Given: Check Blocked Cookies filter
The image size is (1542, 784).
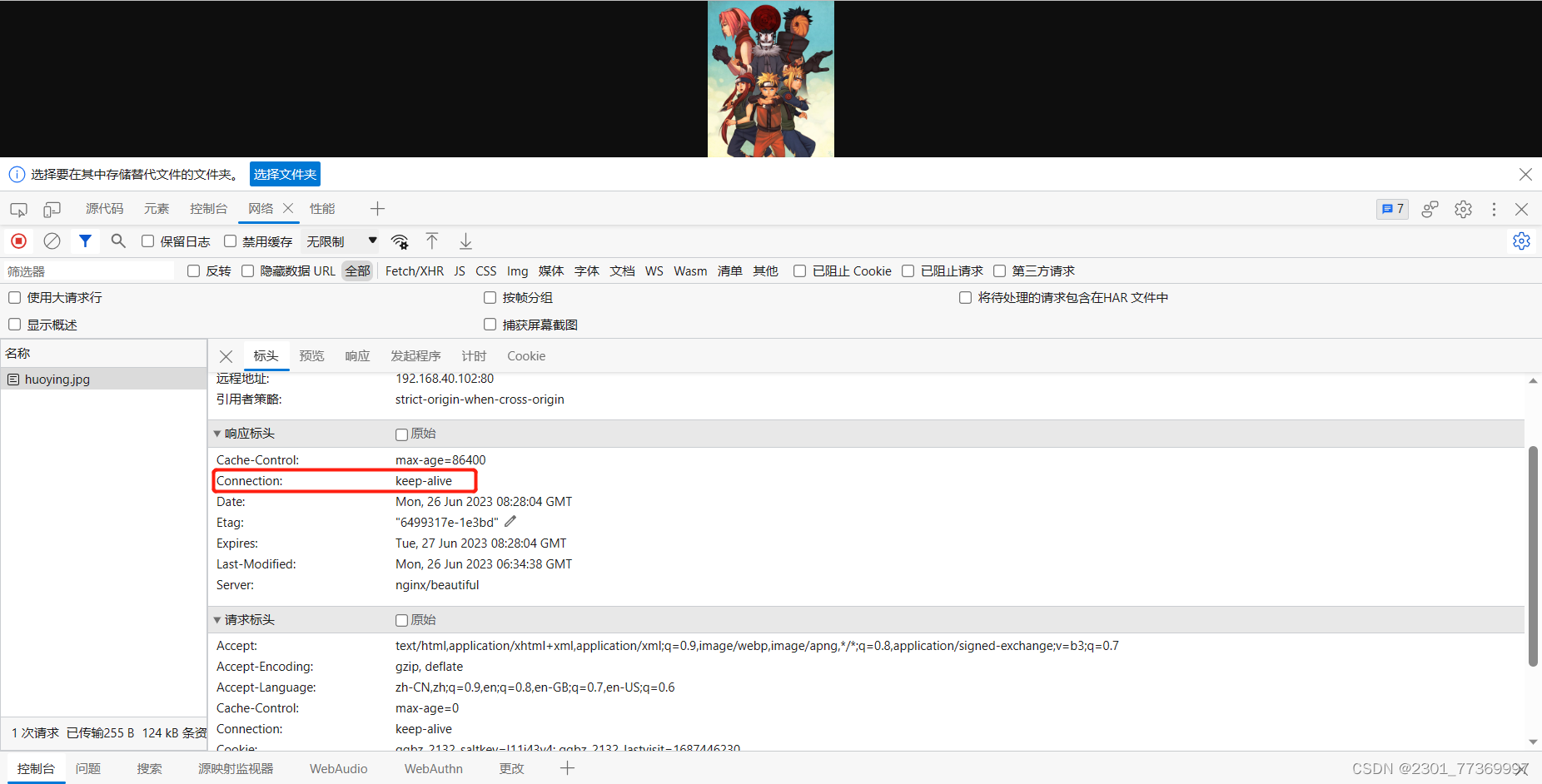Looking at the screenshot, I should point(799,271).
